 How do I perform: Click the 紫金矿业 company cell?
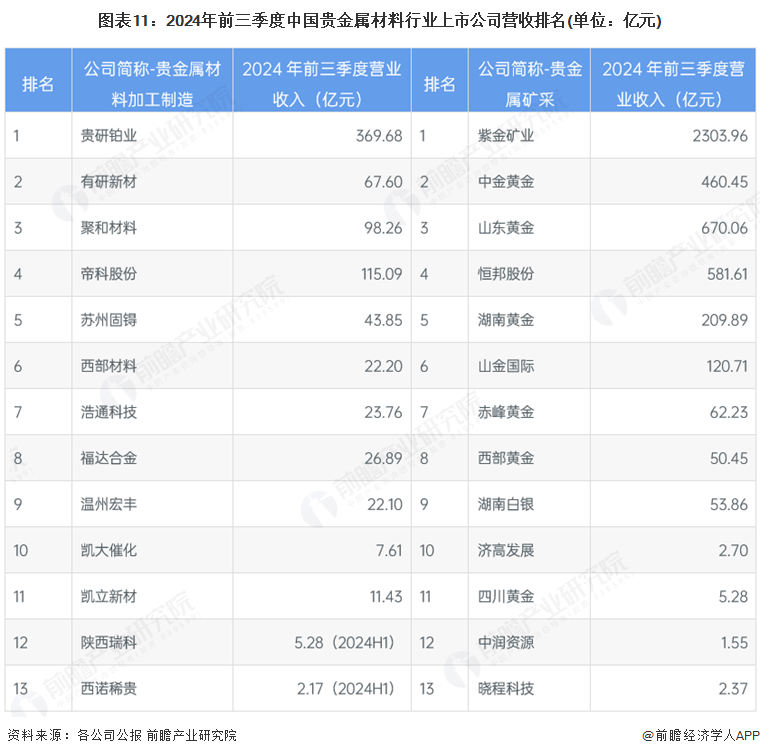tap(506, 136)
